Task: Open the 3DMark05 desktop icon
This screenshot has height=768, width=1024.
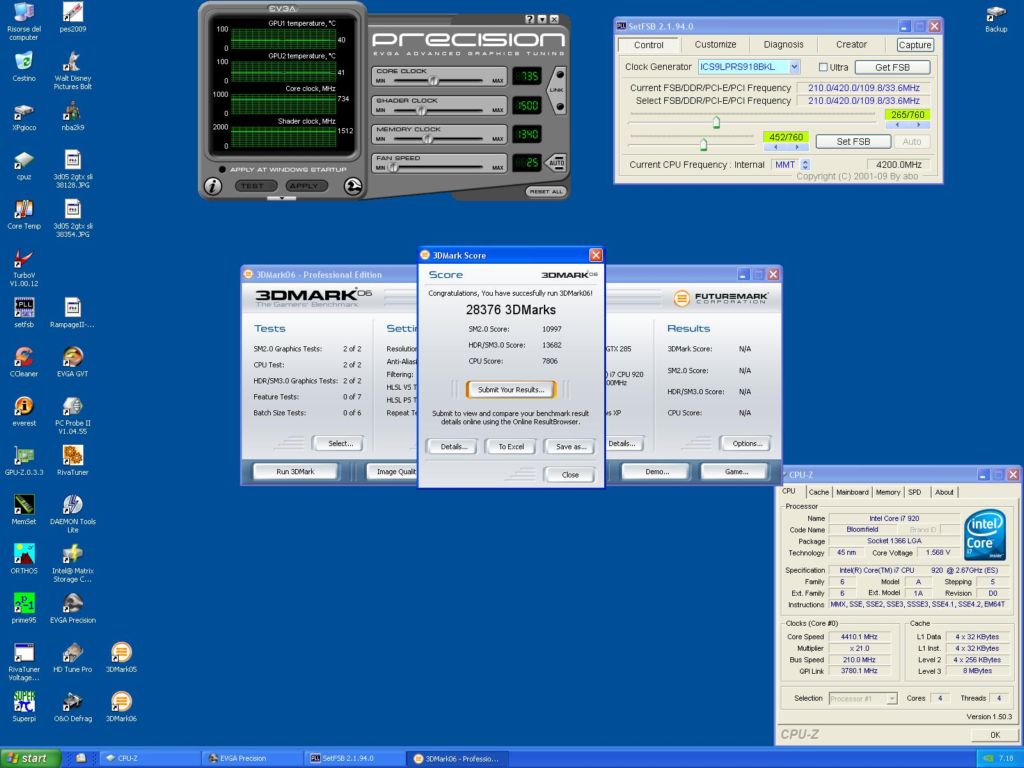Action: click(x=121, y=657)
